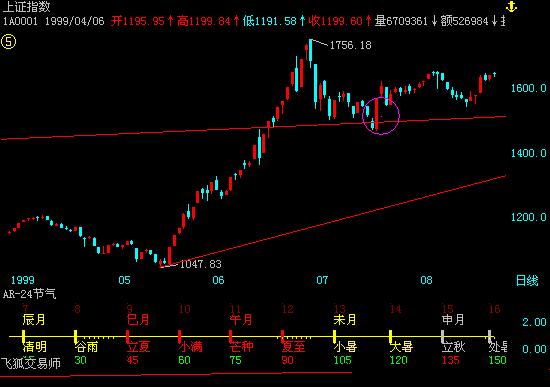Click the 小满 solar term marker

click(x=190, y=347)
